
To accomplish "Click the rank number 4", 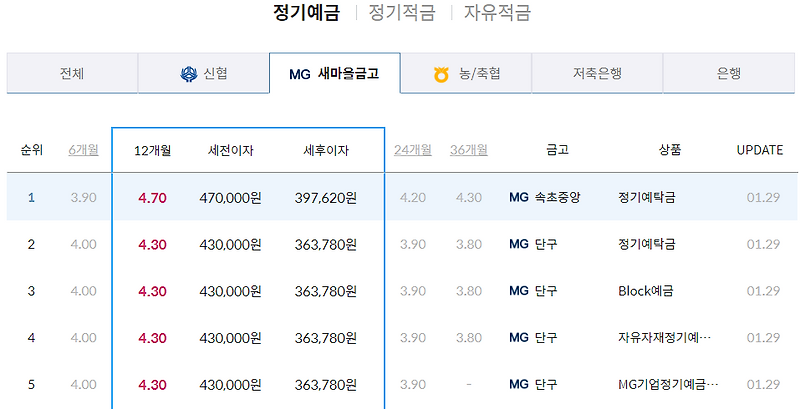I will click(x=31, y=338).
